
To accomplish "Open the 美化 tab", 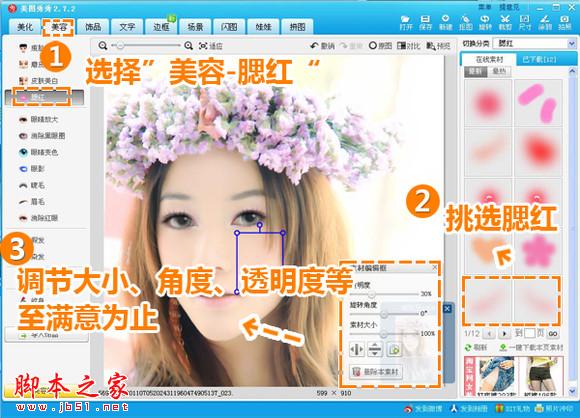I will 25,27.
